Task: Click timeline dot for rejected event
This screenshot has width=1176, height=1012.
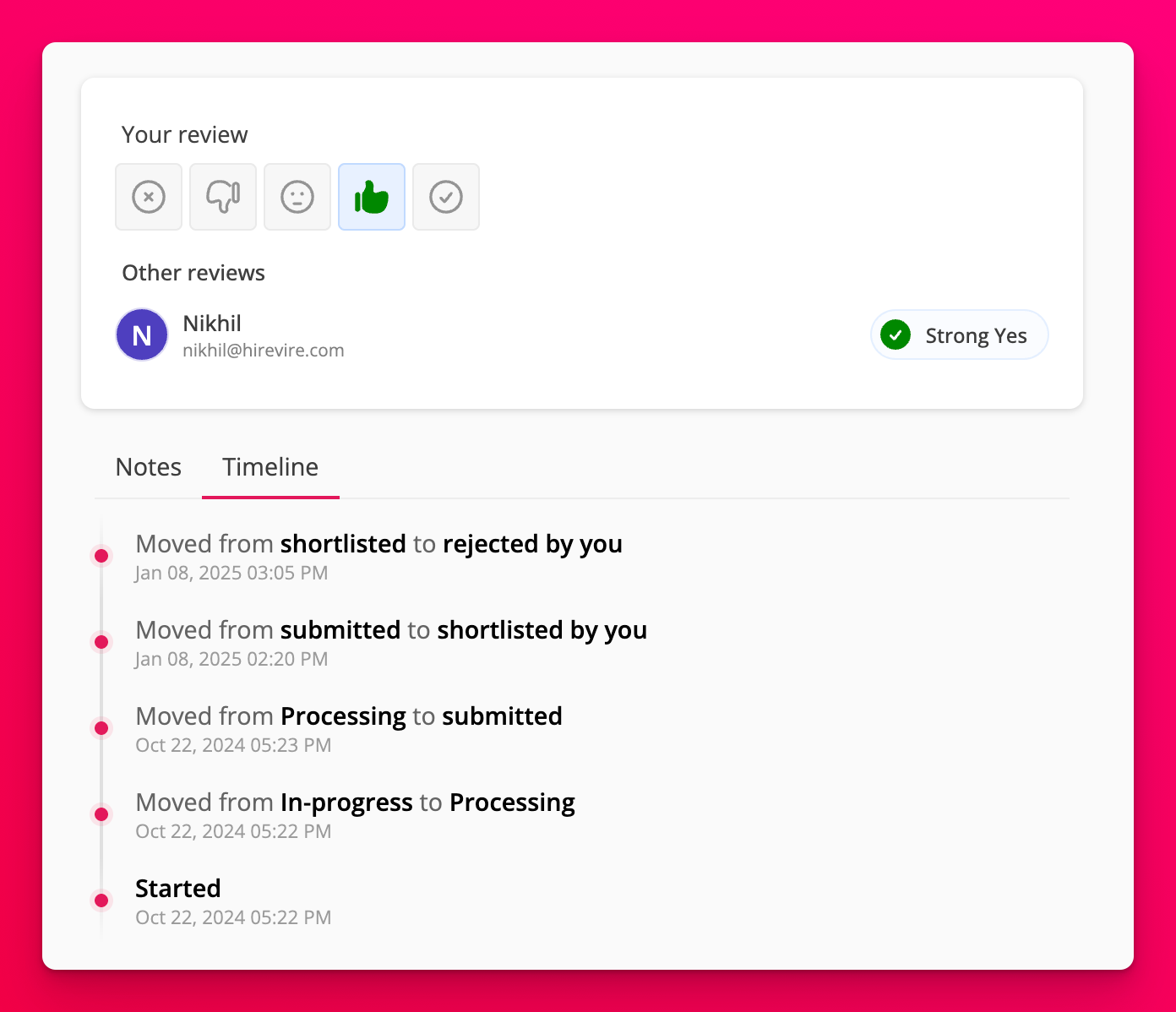Action: (101, 556)
